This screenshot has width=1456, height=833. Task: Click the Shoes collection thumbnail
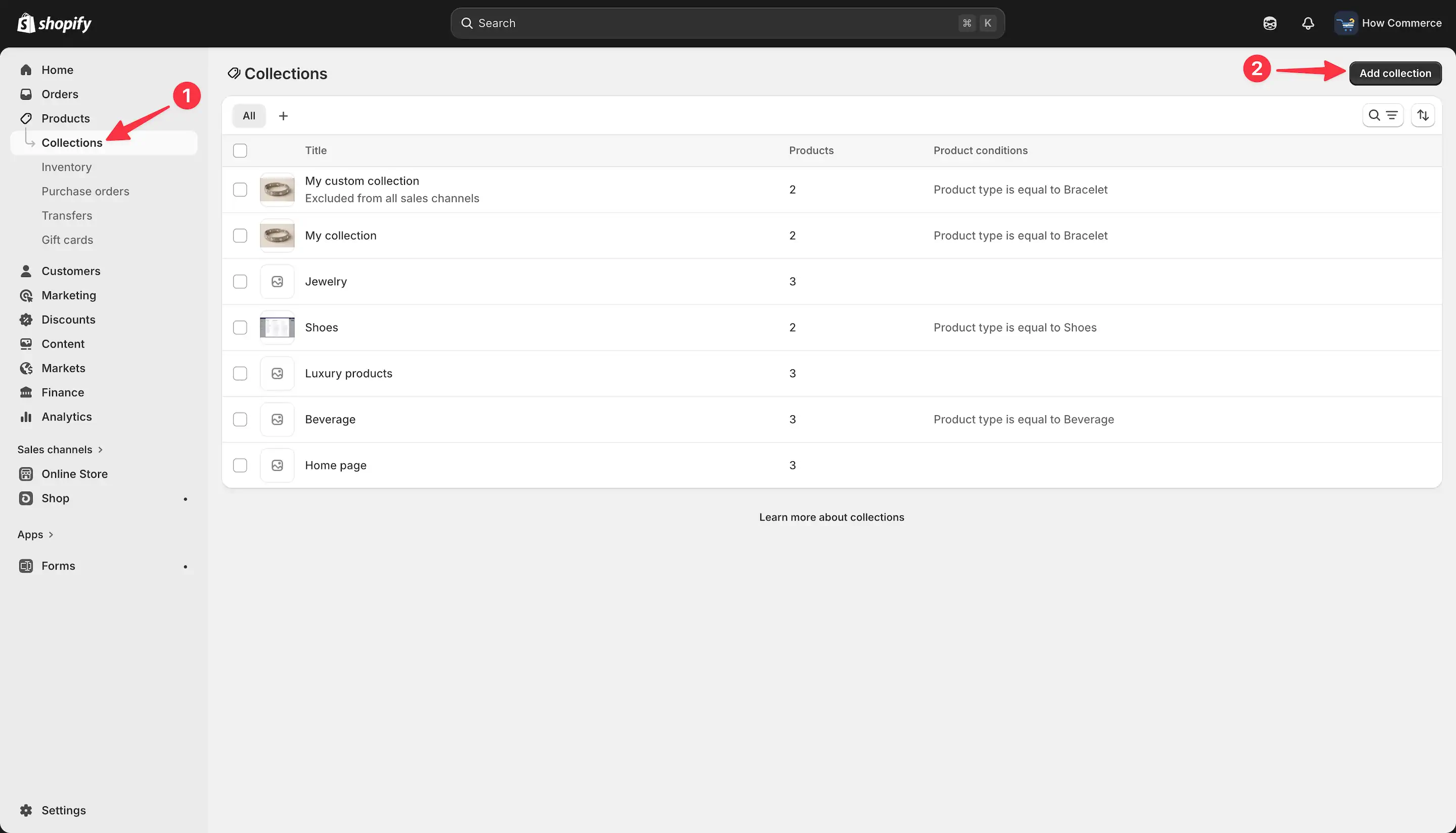point(278,327)
